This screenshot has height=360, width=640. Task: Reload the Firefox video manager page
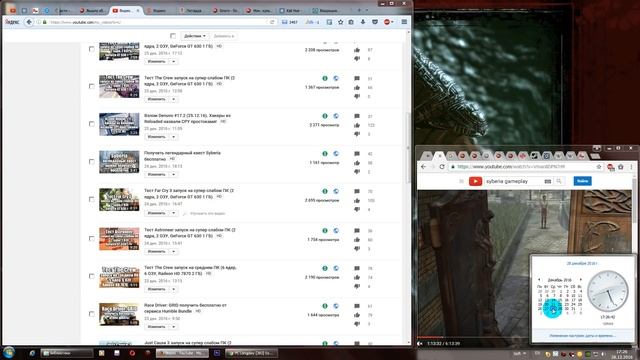[272, 22]
